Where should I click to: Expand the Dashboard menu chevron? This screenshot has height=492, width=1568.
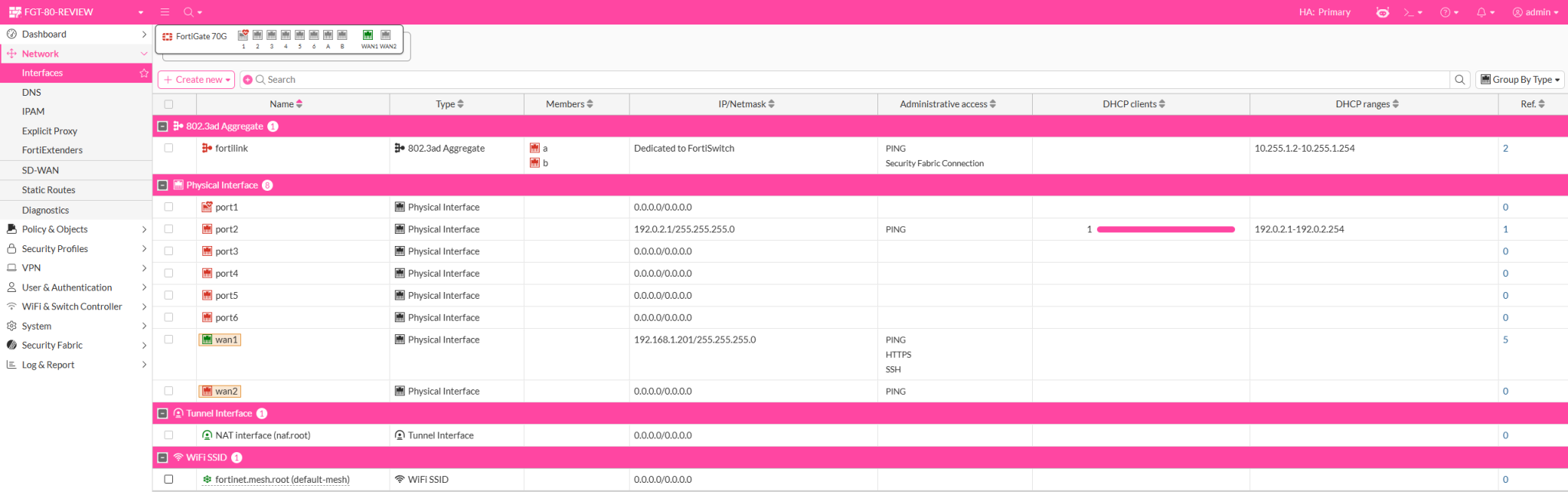click(144, 34)
